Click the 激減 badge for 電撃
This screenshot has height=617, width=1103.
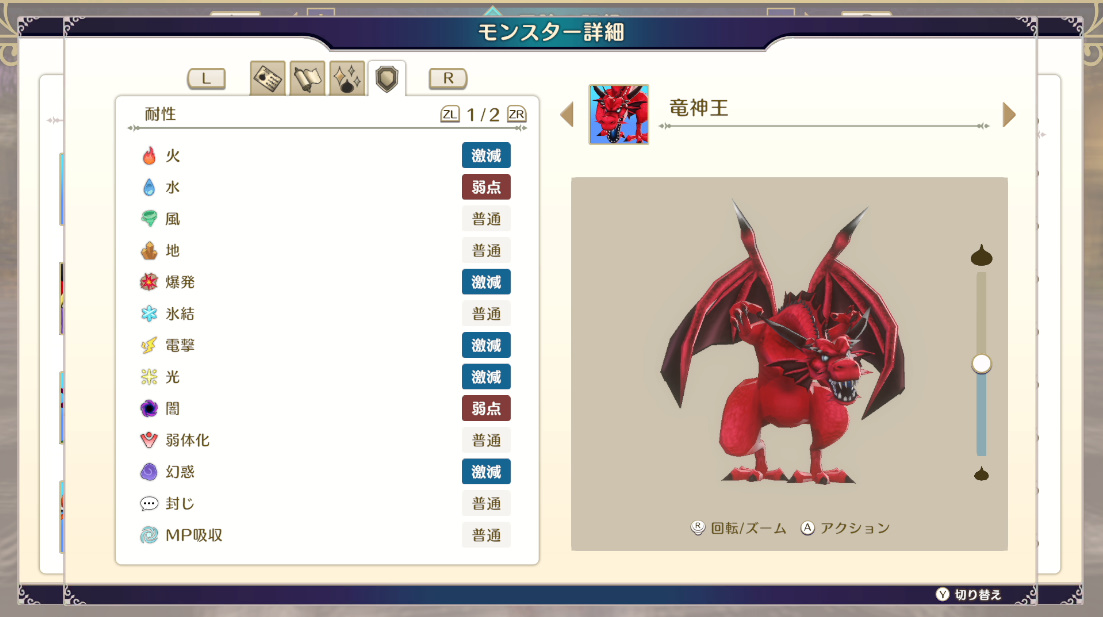(486, 345)
